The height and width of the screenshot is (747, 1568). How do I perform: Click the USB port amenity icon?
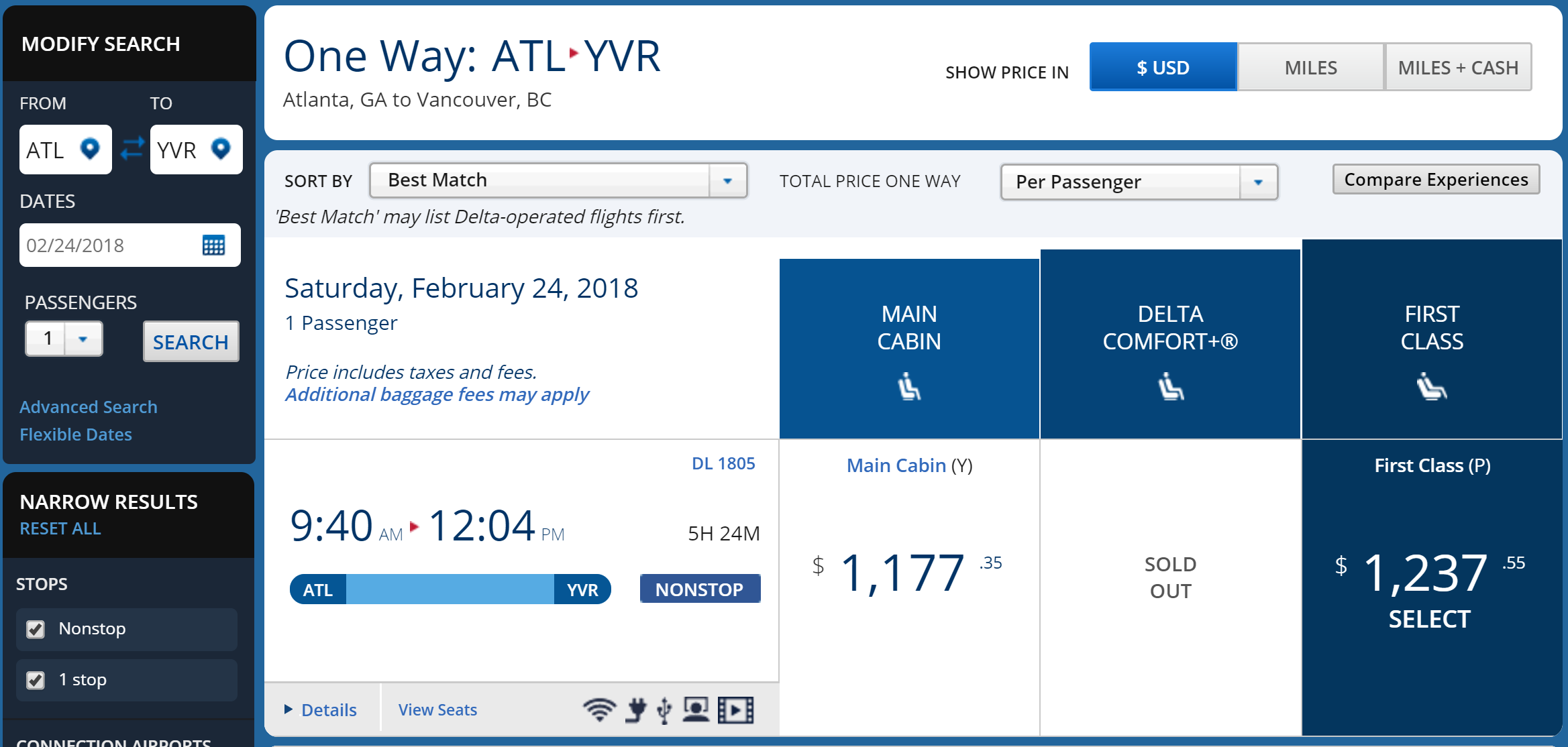pyautogui.click(x=664, y=710)
